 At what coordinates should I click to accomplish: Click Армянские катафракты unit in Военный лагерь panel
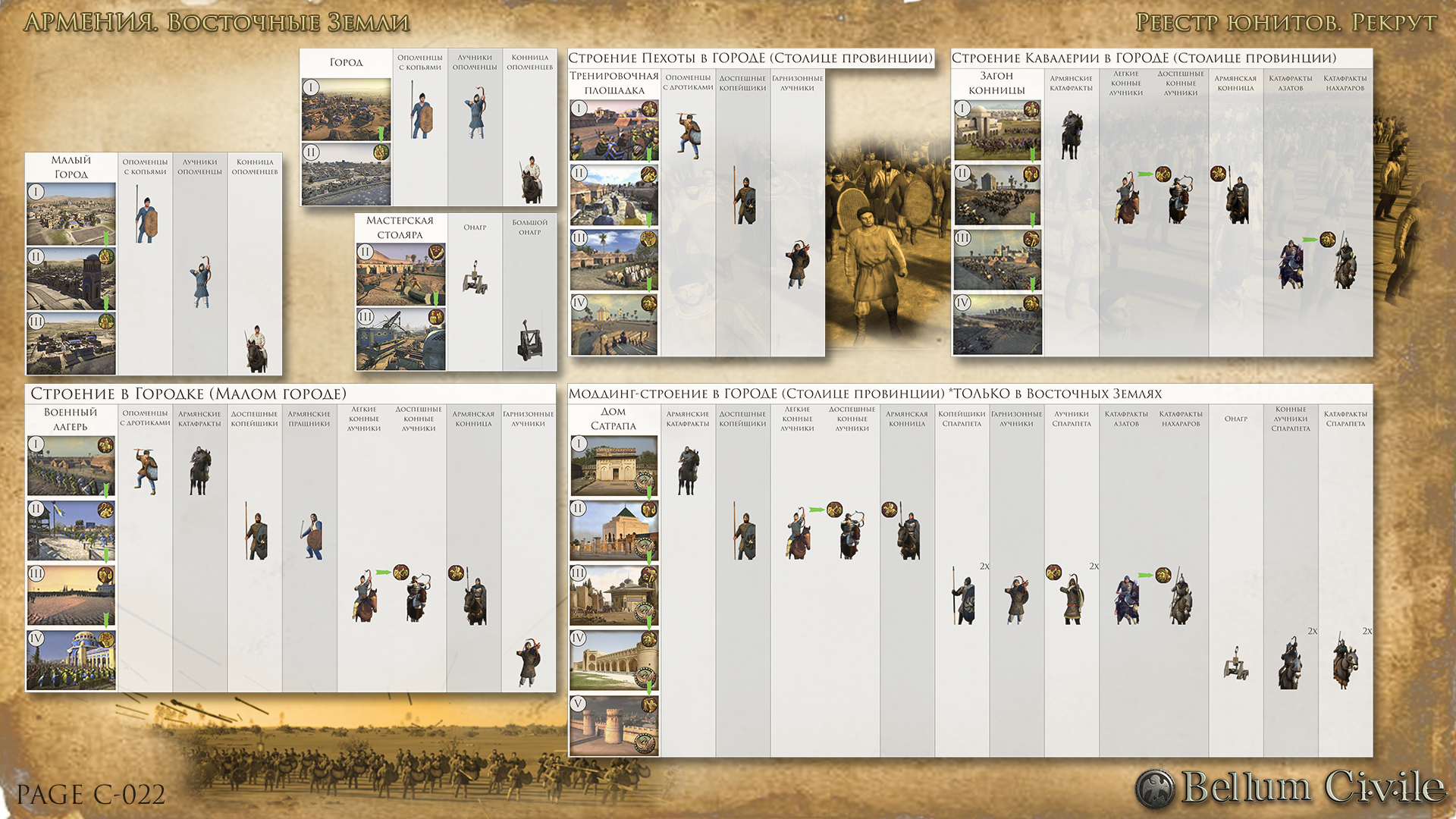(199, 471)
